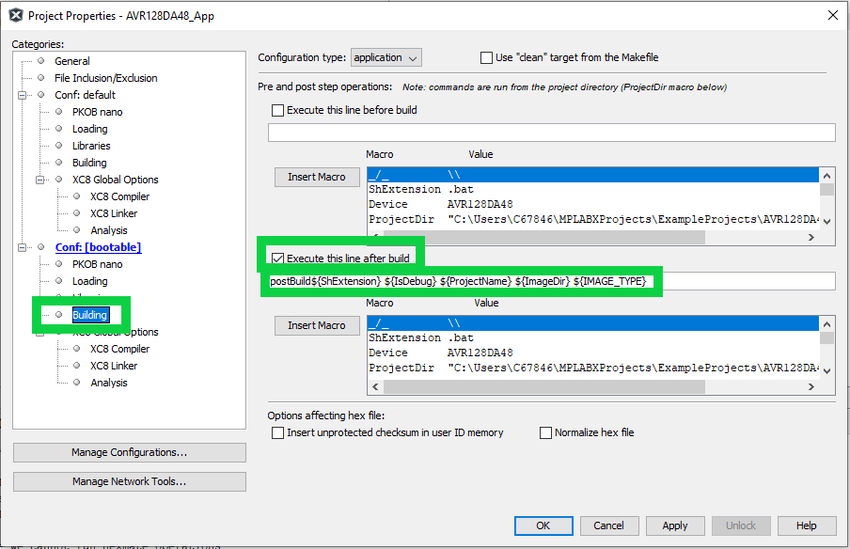Uncheck Execute this line after build
The width and height of the screenshot is (850, 549).
(278, 258)
